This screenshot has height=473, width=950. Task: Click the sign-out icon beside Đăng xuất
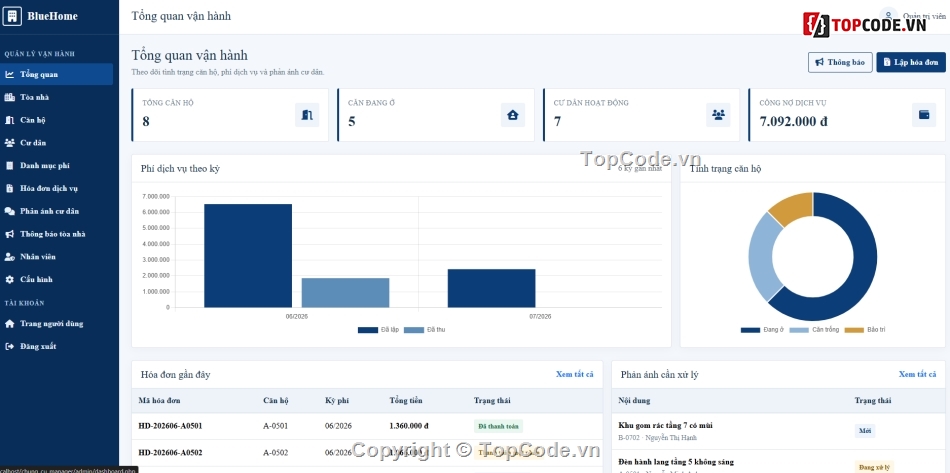[x=9, y=346]
